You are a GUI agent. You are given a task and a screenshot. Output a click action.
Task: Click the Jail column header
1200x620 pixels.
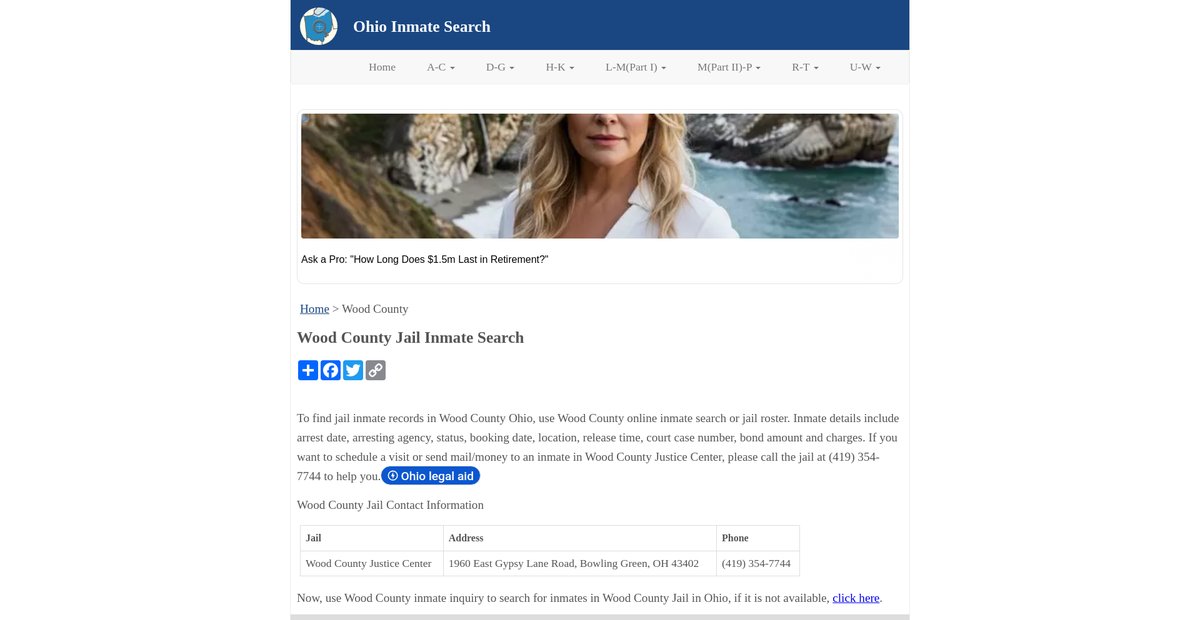[x=372, y=538]
